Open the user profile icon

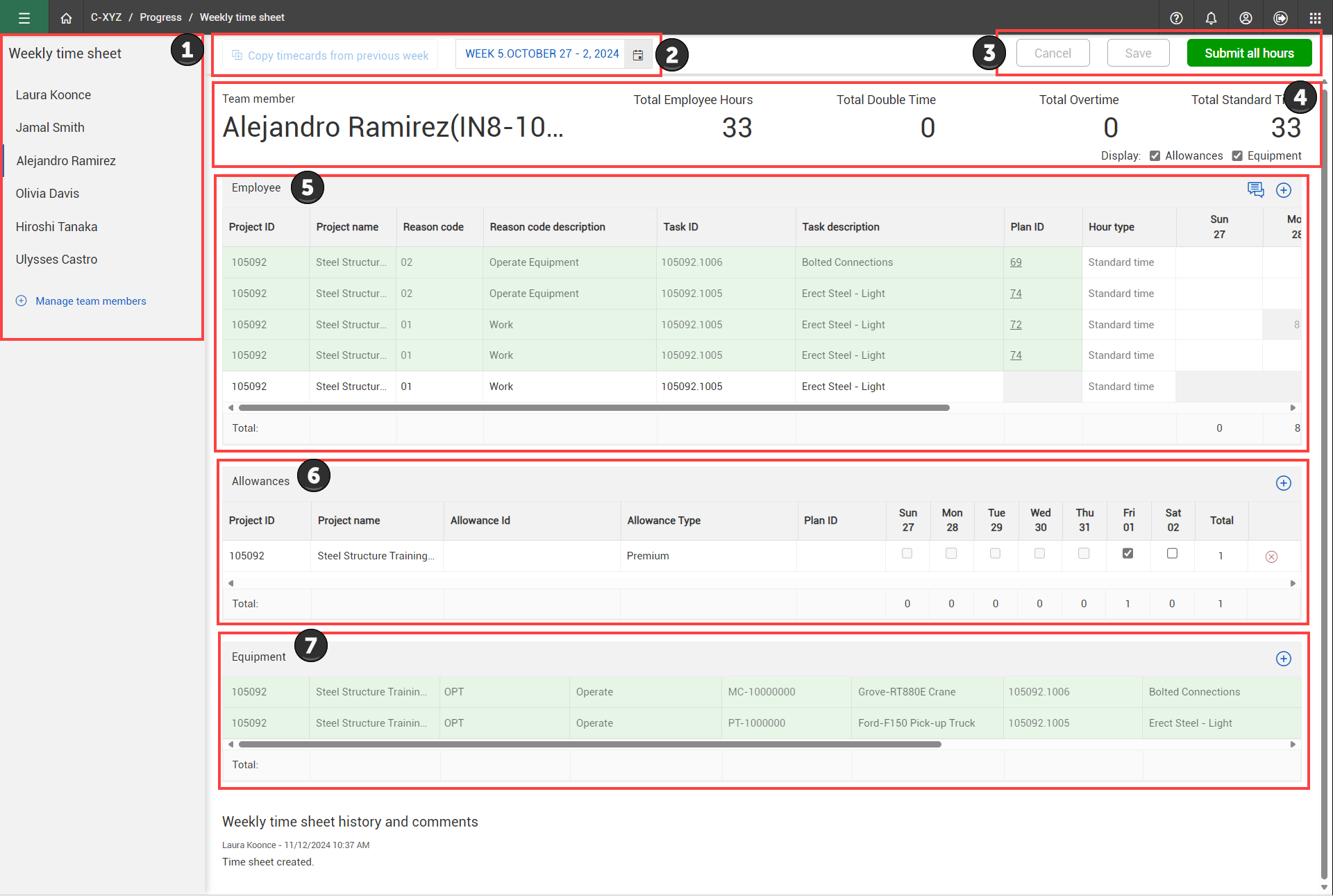coord(1246,18)
